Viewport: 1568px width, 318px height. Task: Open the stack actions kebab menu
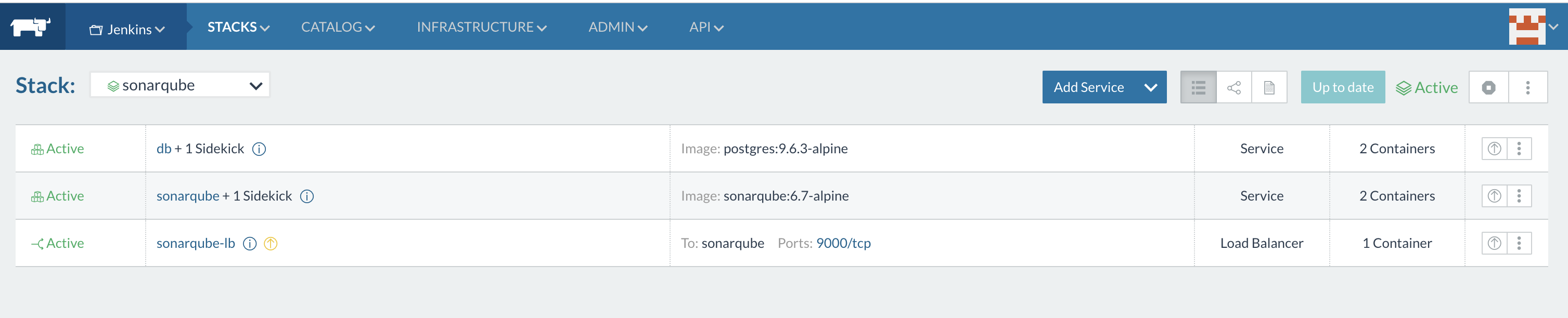(x=1528, y=88)
